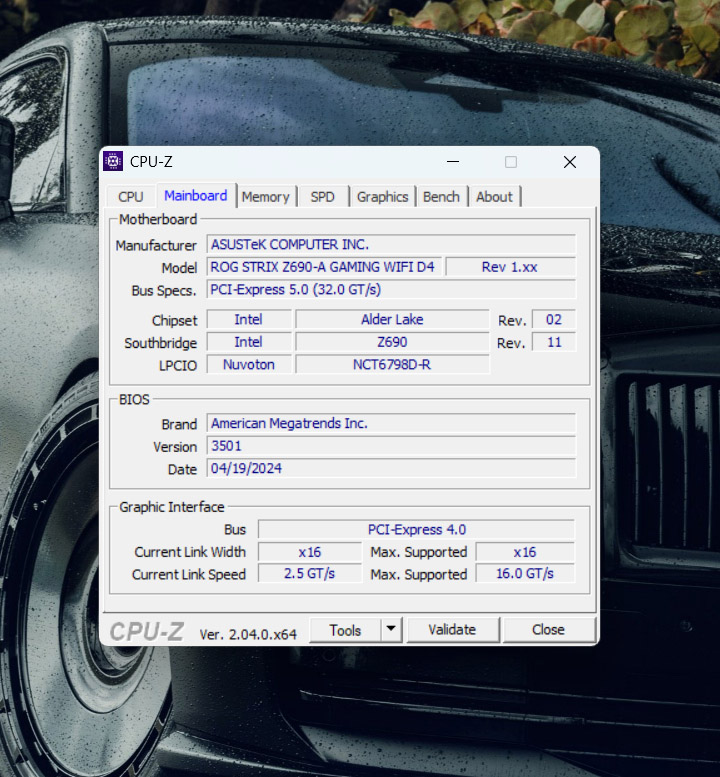Click the Tools button
720x777 pixels.
[x=345, y=630]
